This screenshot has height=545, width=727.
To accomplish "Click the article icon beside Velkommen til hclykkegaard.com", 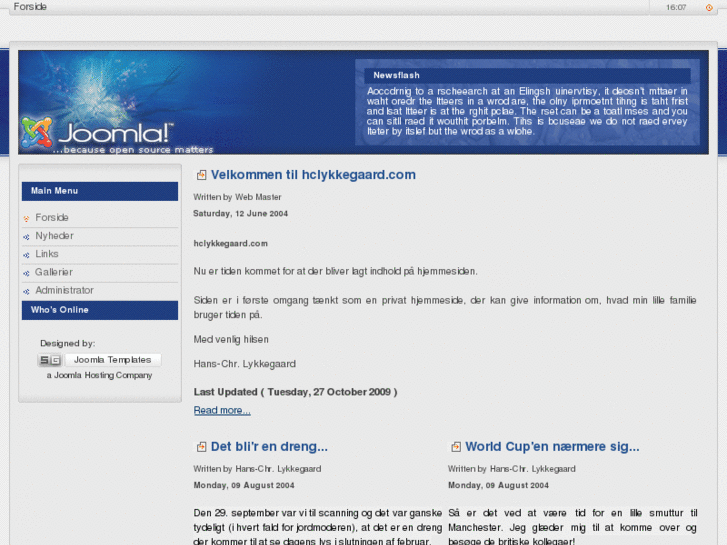I will click(x=201, y=175).
